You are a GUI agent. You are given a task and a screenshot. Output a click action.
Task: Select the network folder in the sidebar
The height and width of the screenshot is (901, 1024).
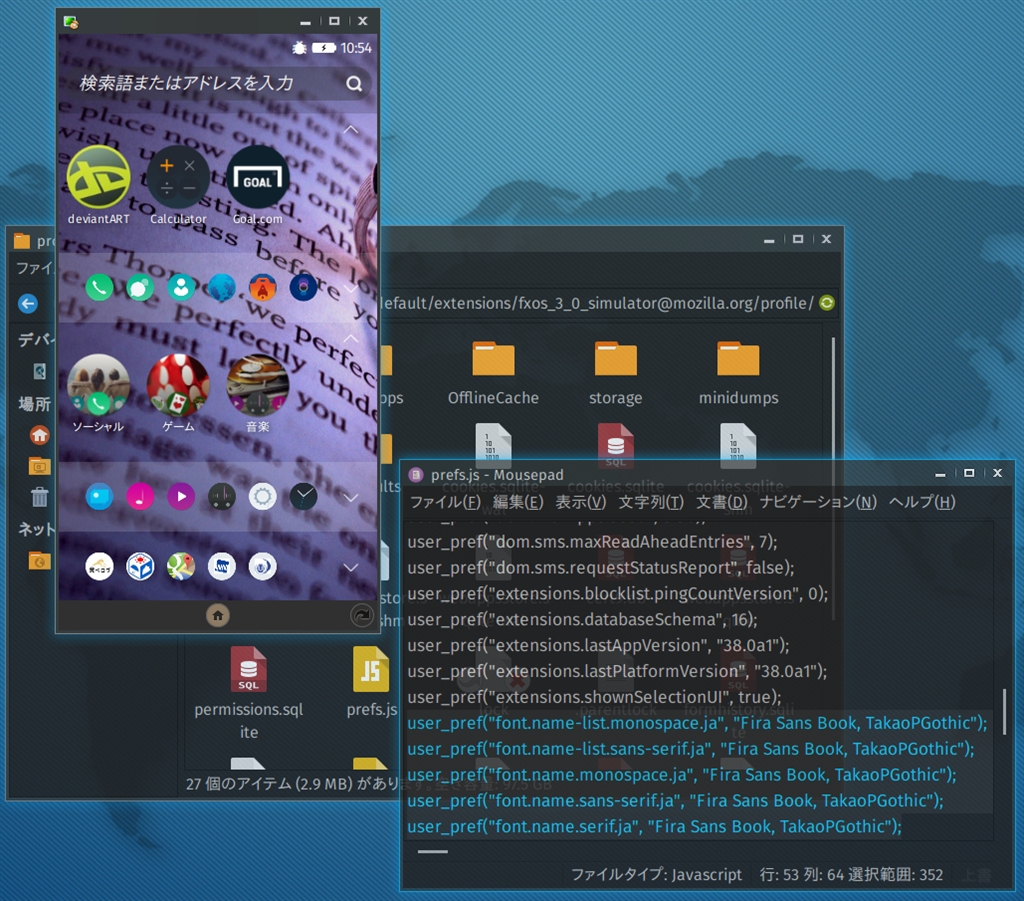tap(39, 560)
